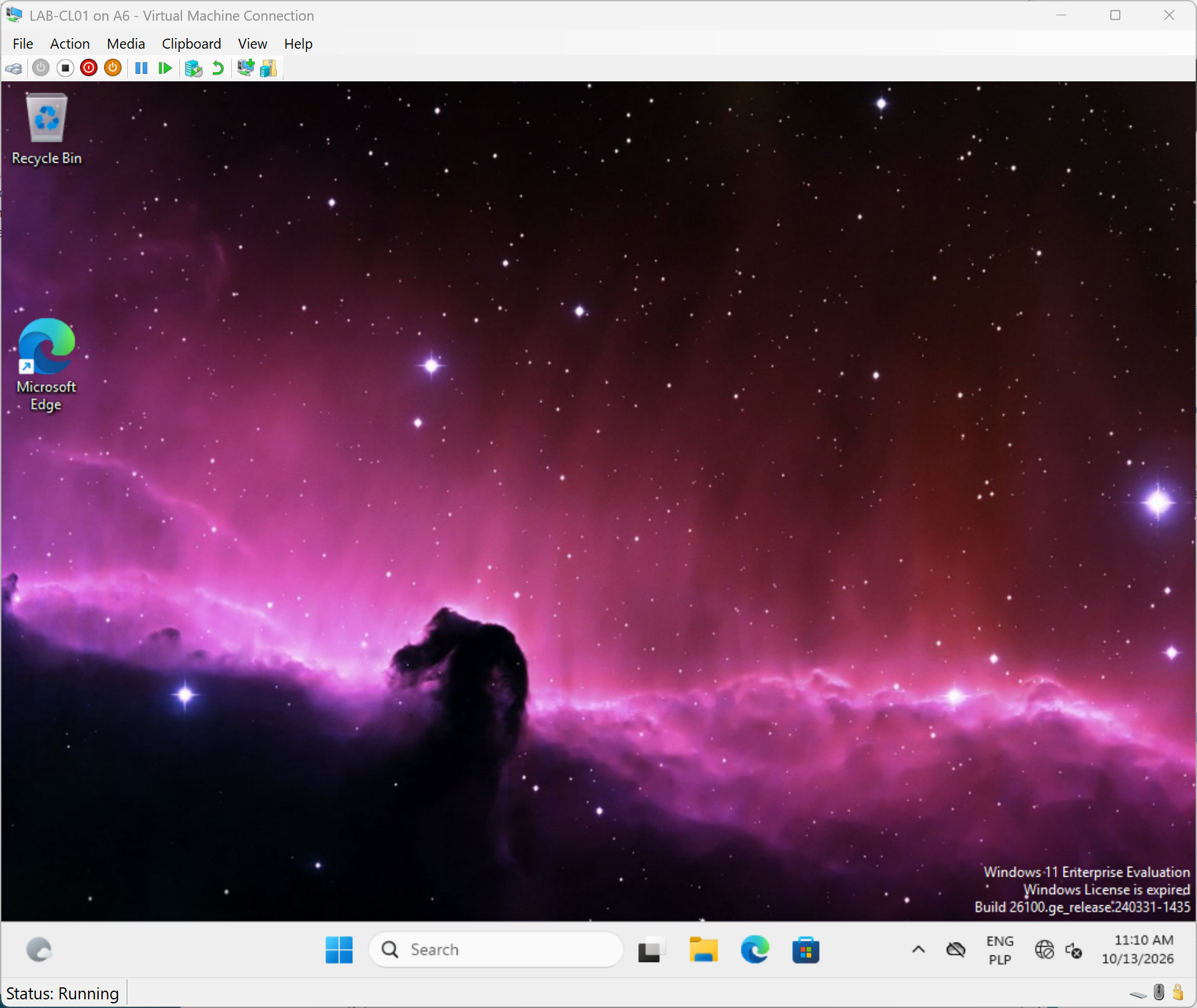Select the Recycle Bin desktop icon
This screenshot has width=1197, height=1008.
47,129
